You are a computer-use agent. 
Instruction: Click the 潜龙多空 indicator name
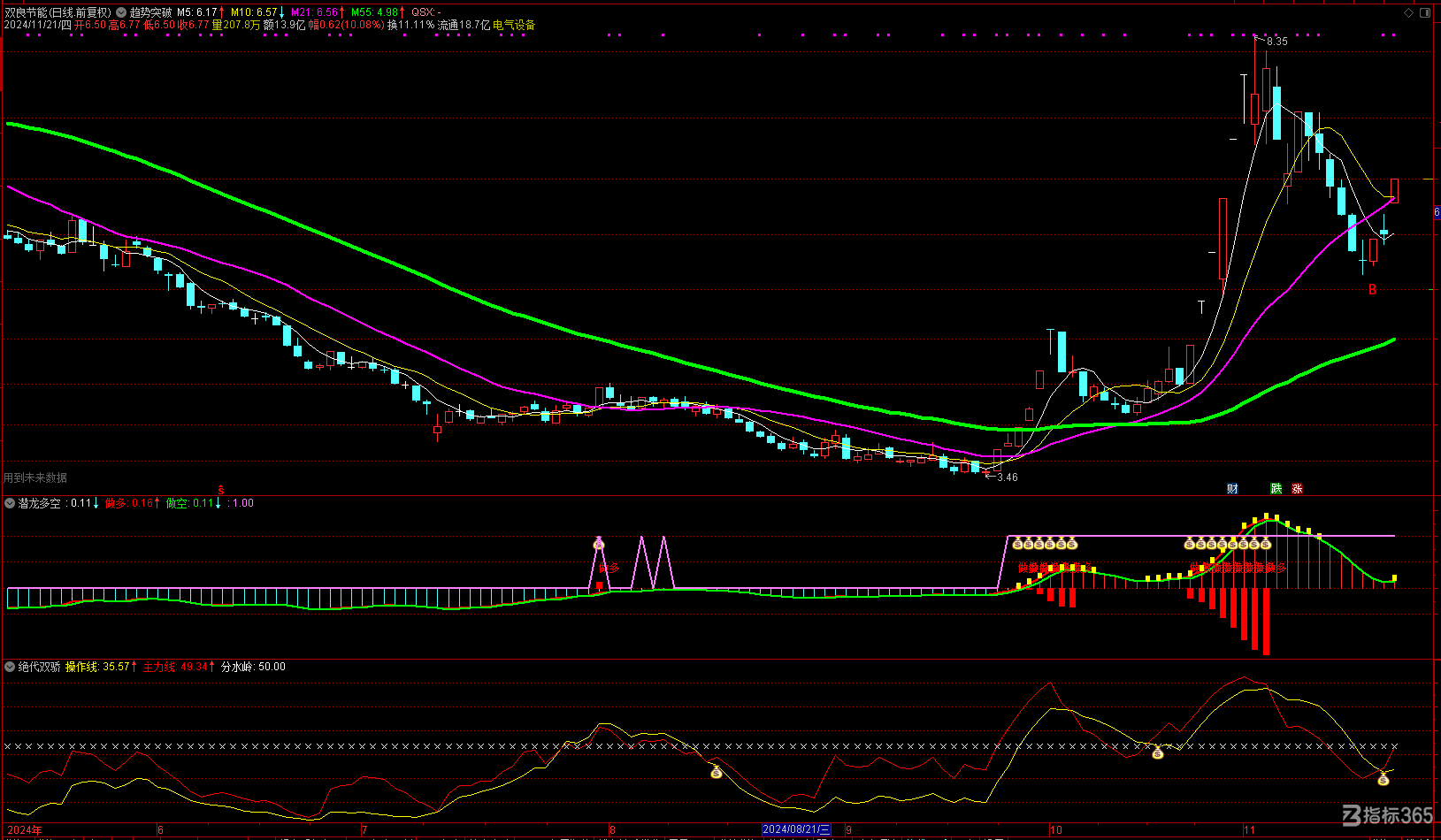click(40, 503)
